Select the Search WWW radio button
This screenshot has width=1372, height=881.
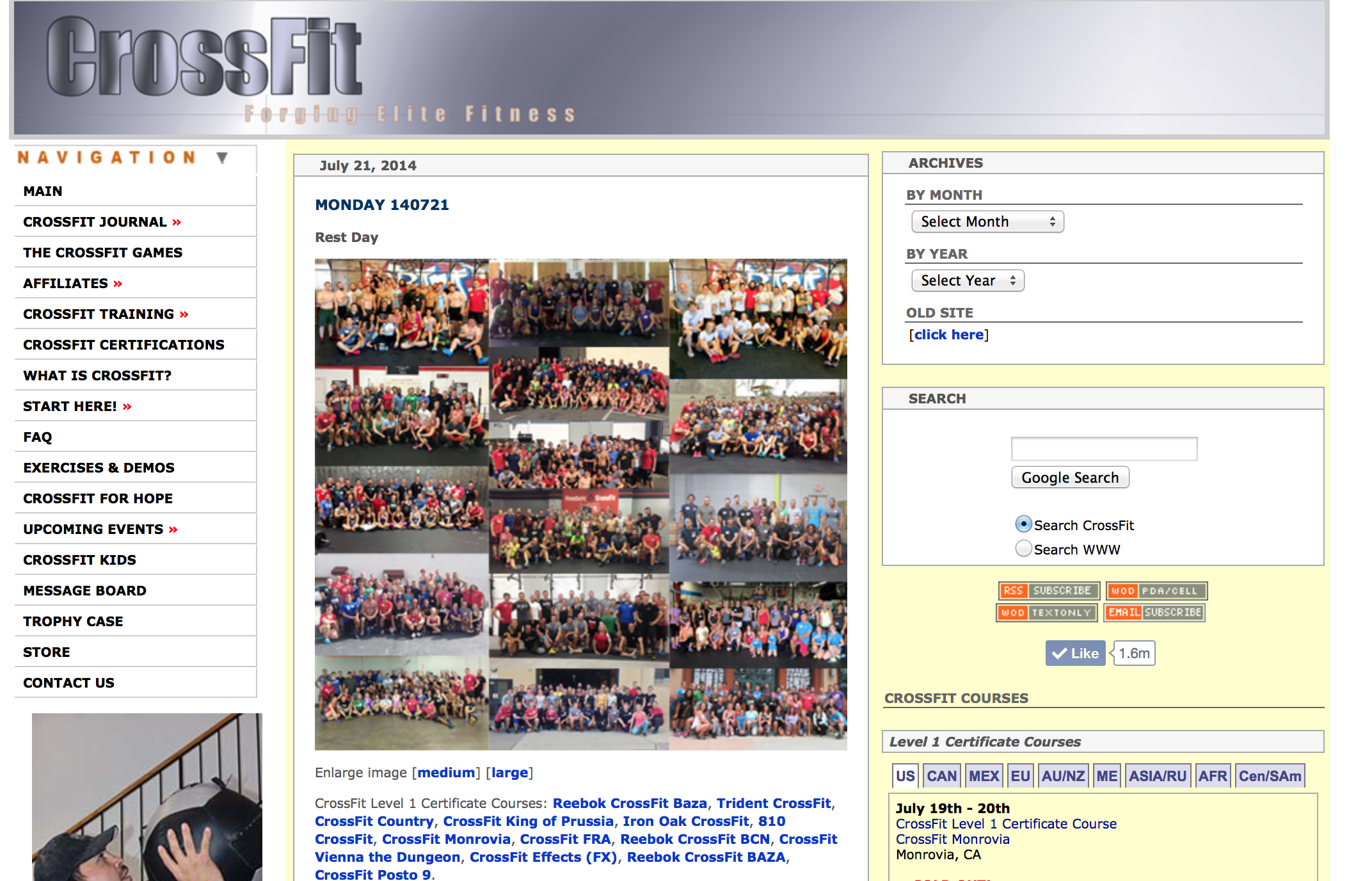[x=1023, y=549]
